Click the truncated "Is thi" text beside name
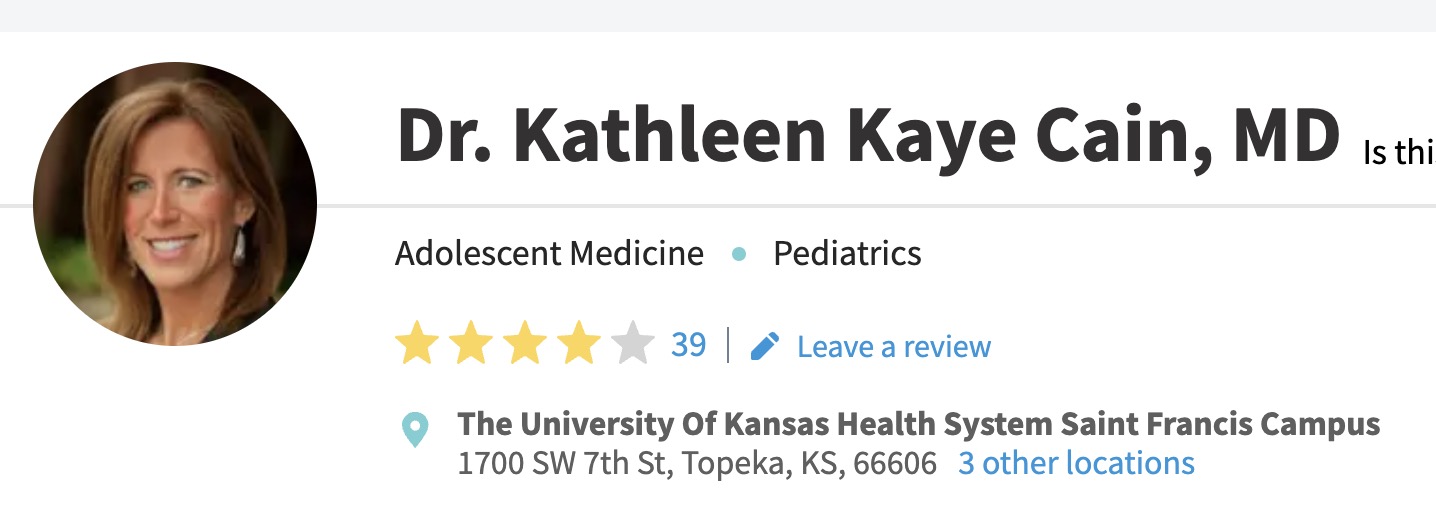This screenshot has width=1436, height=530. click(x=1399, y=153)
